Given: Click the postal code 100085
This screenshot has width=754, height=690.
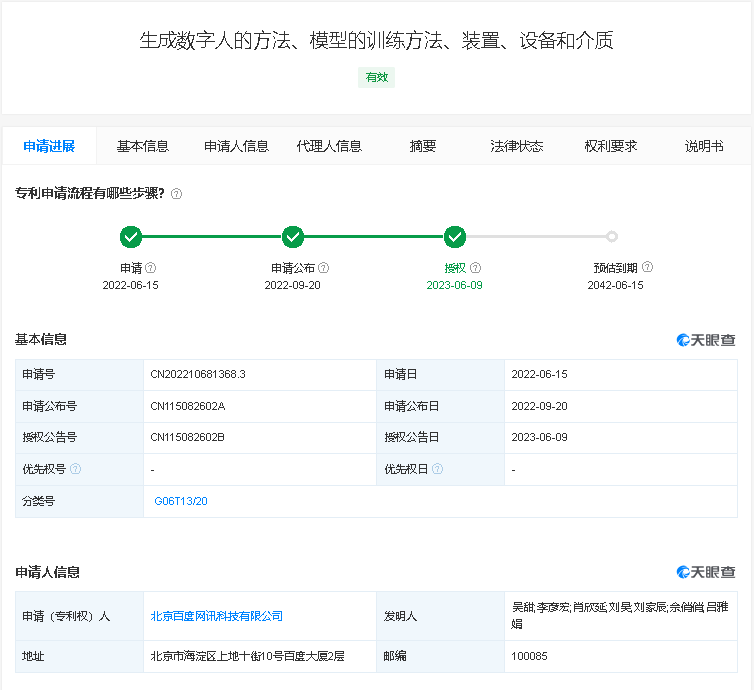Looking at the screenshot, I should [529, 656].
